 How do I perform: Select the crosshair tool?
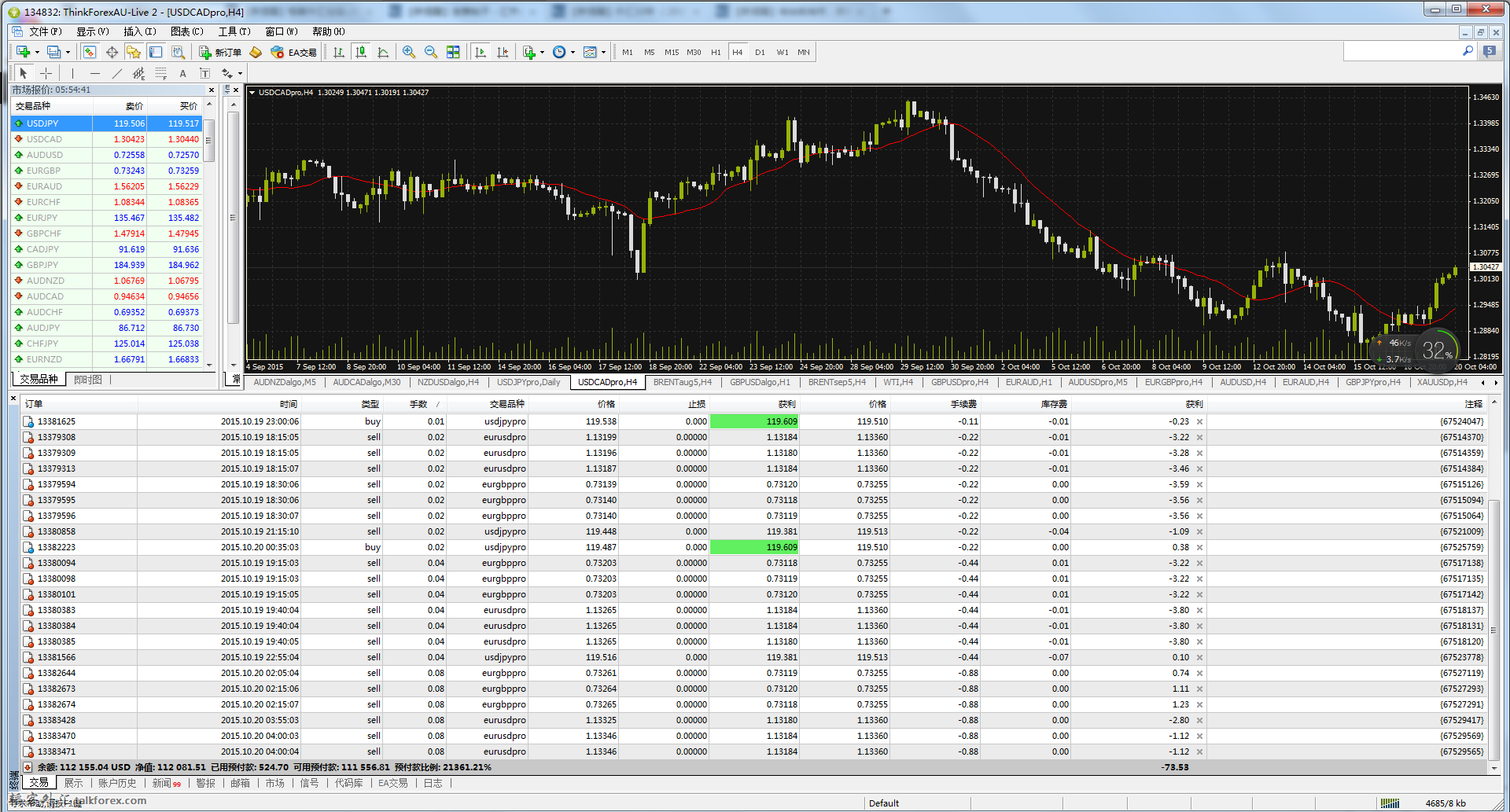(46, 73)
